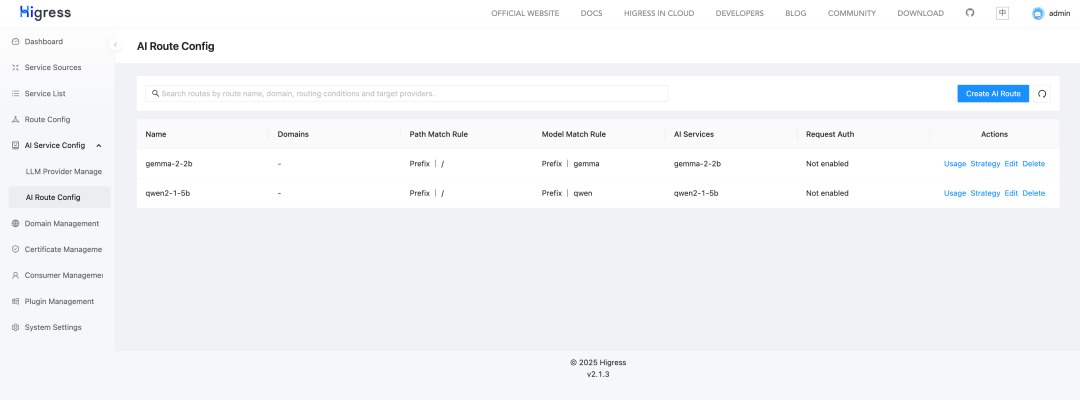This screenshot has width=1080, height=400.
Task: Switch language with the 中 icon
Action: [x=1002, y=13]
